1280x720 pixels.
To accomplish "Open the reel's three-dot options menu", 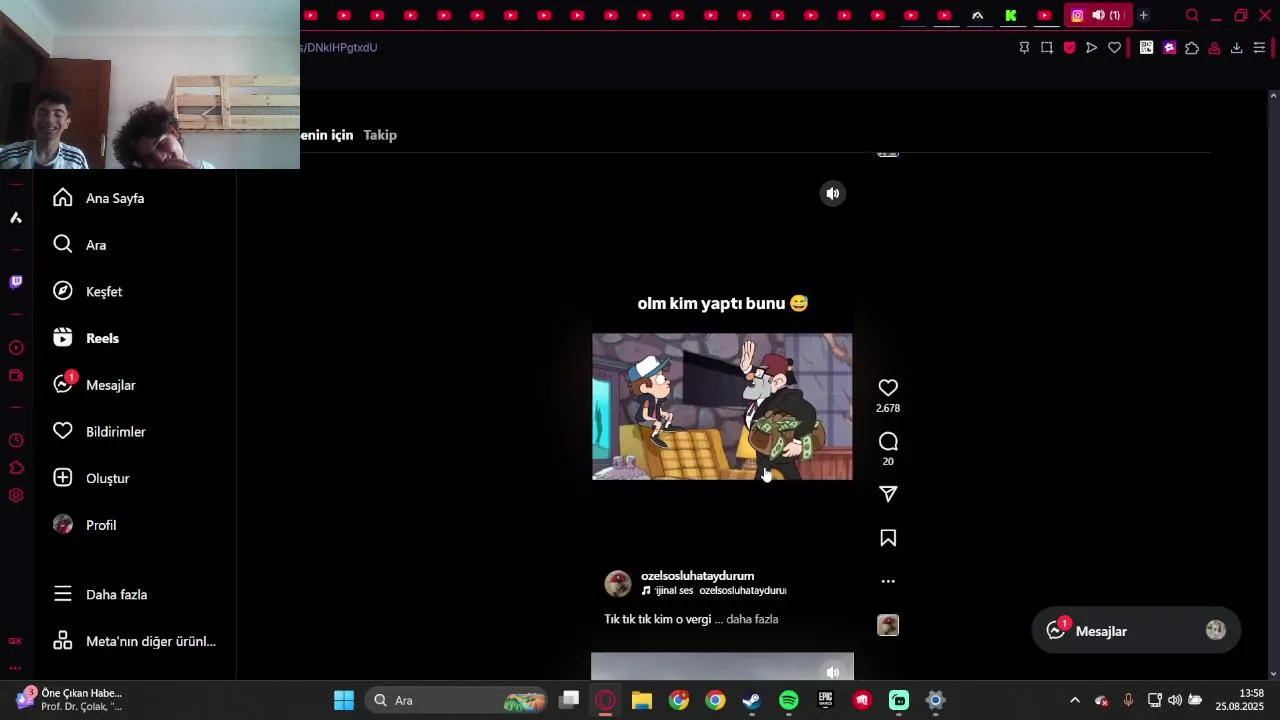I will pos(888,581).
